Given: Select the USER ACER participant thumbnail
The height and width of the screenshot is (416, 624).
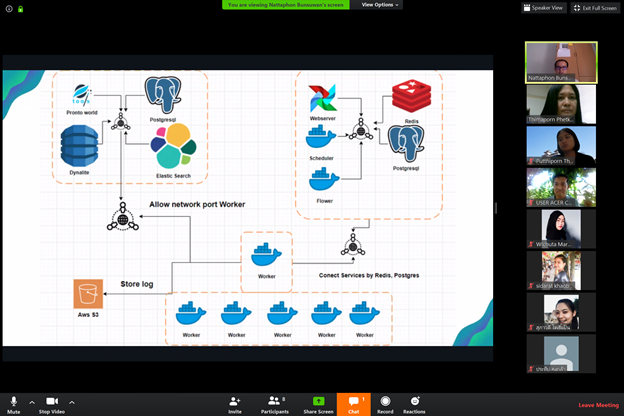Looking at the screenshot, I should 561,186.
